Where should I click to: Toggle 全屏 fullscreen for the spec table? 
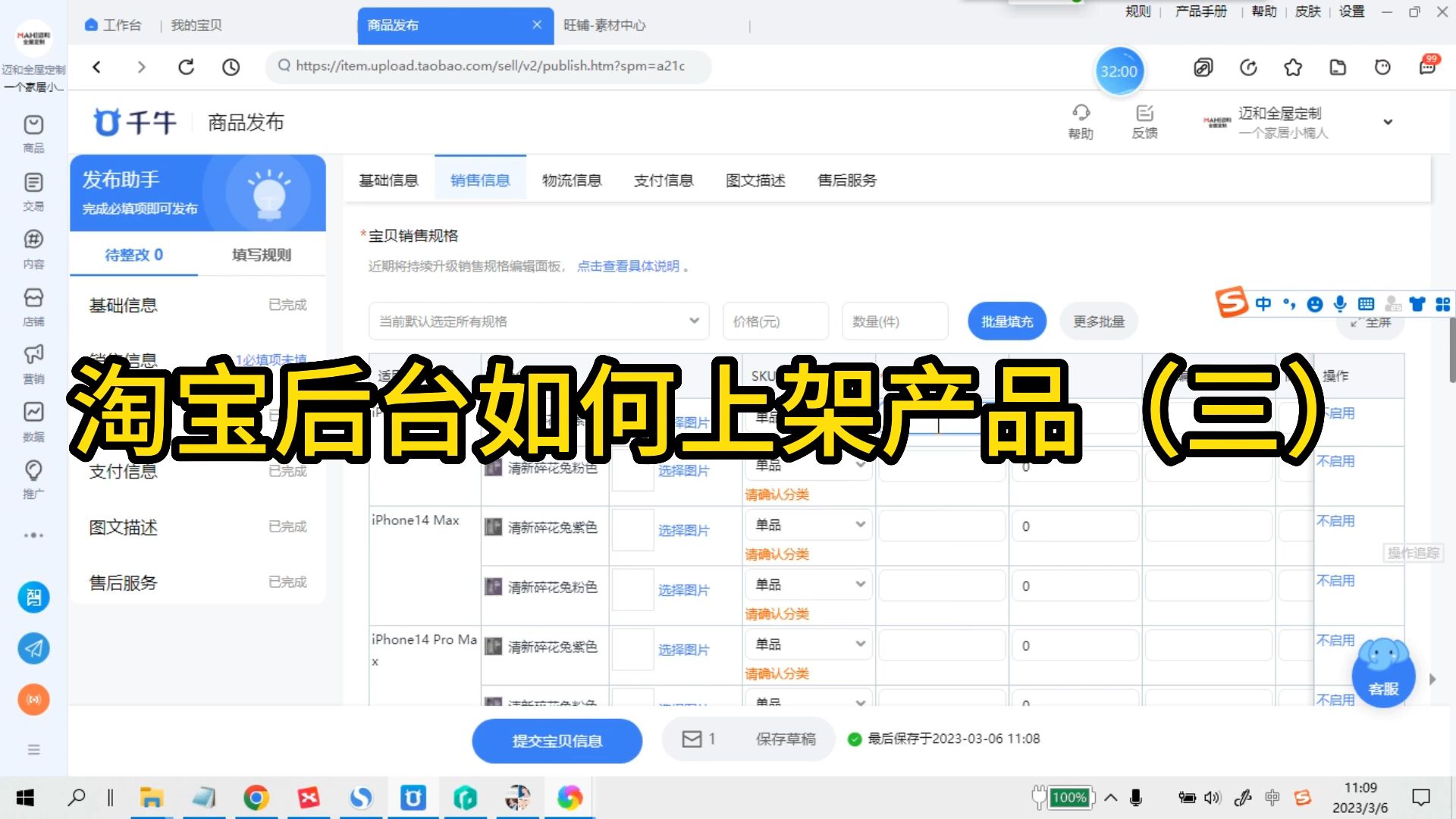1370,322
